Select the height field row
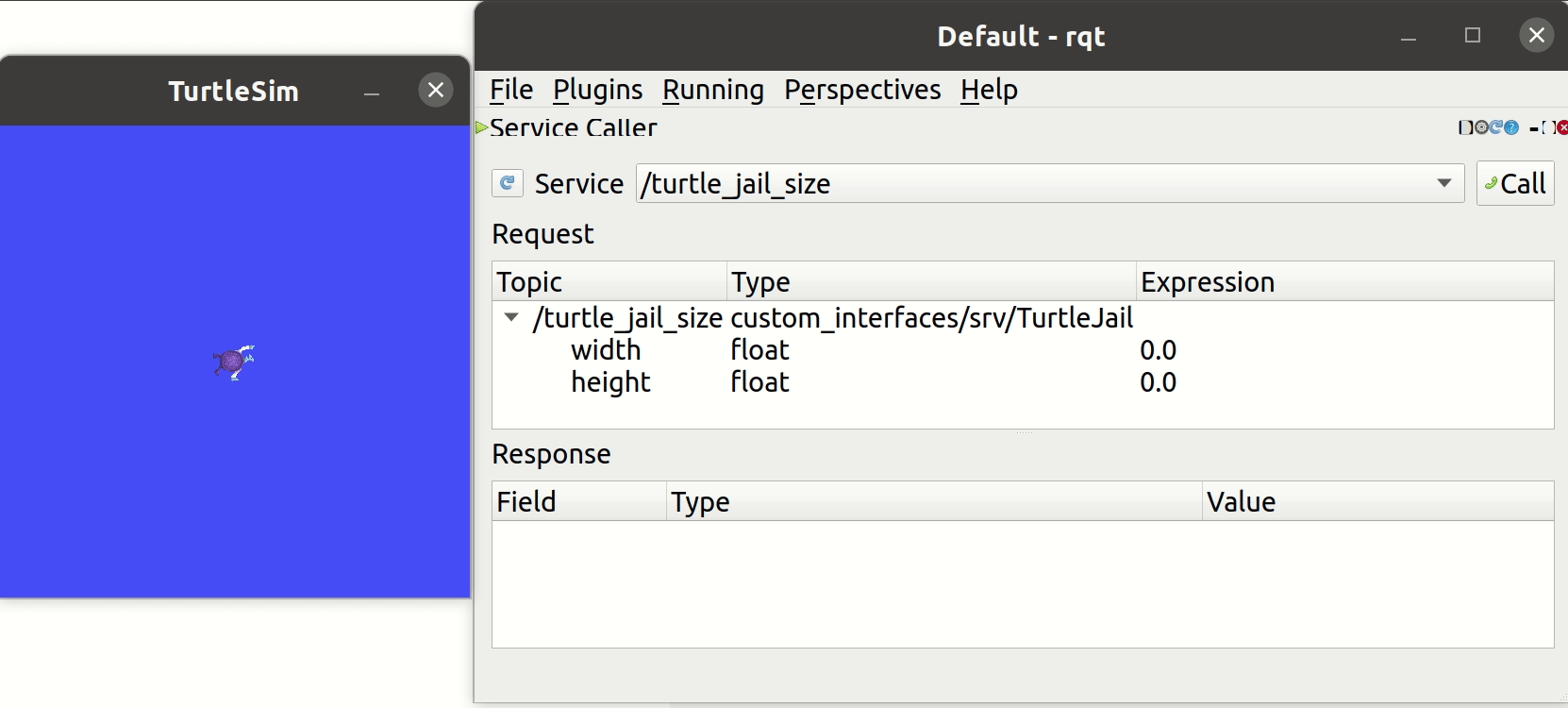 (x=1023, y=382)
